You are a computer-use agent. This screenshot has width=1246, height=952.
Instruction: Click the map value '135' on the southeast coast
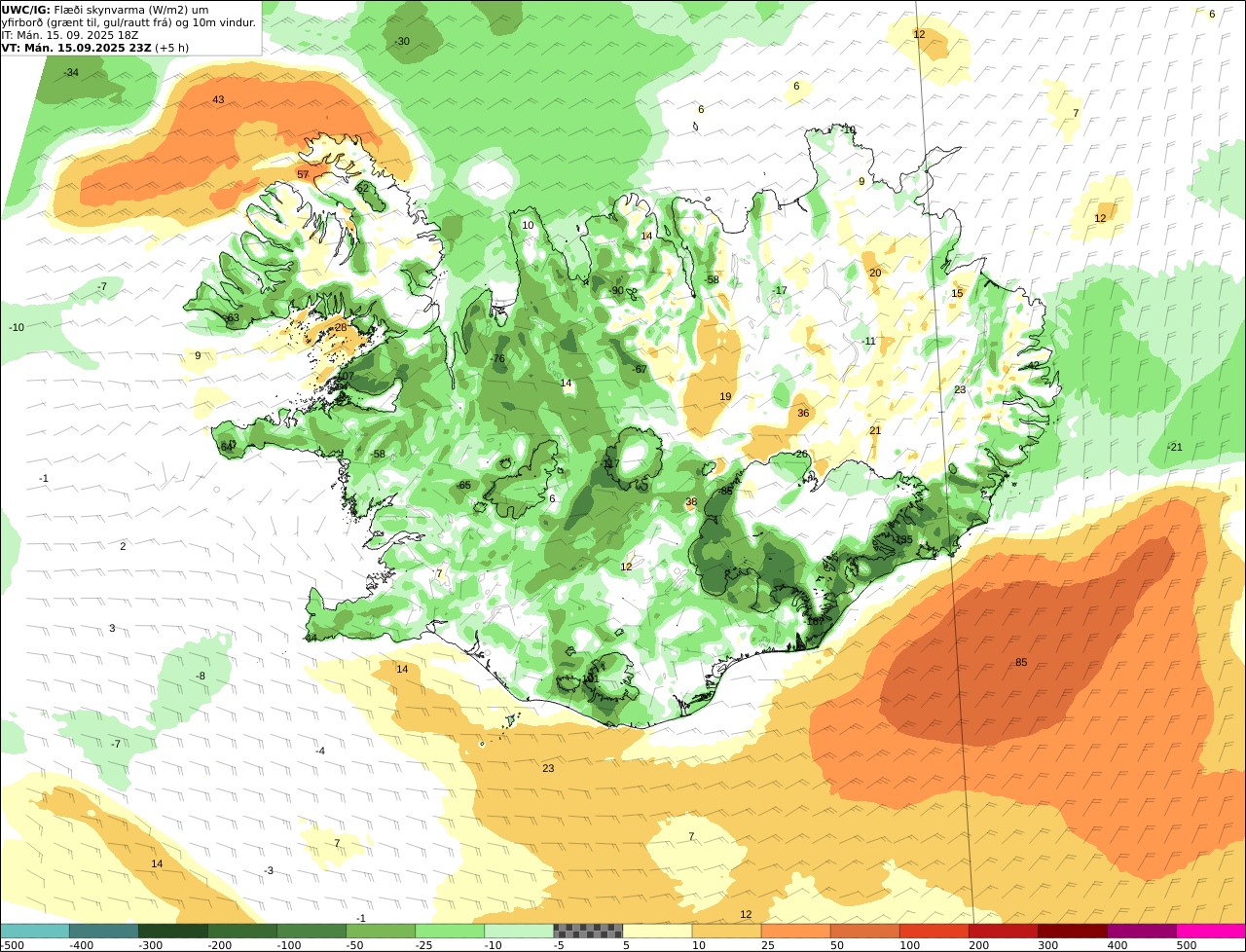[903, 540]
